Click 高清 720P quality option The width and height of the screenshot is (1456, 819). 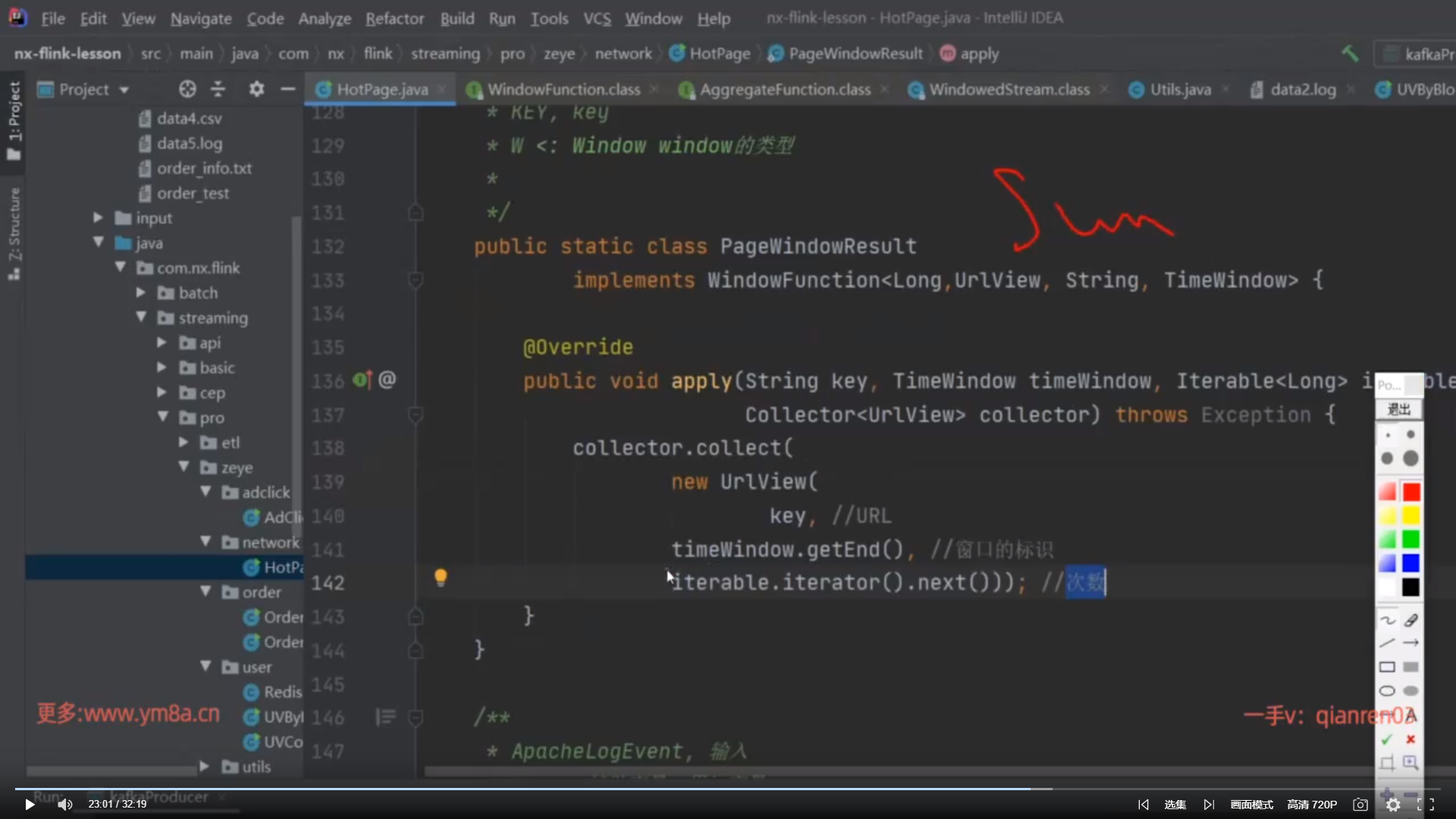coord(1312,805)
